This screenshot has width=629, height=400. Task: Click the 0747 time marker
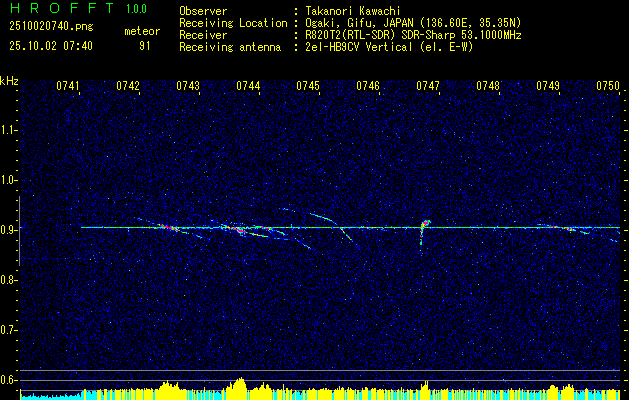coord(428,86)
